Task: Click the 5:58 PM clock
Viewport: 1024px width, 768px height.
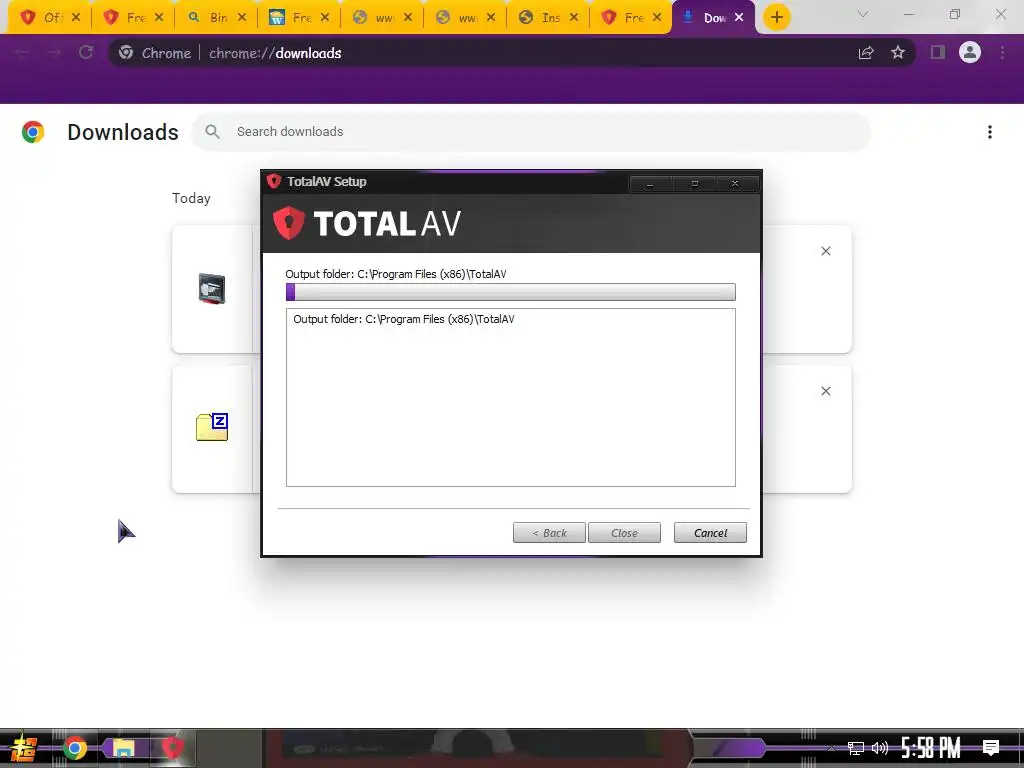Action: tap(931, 748)
